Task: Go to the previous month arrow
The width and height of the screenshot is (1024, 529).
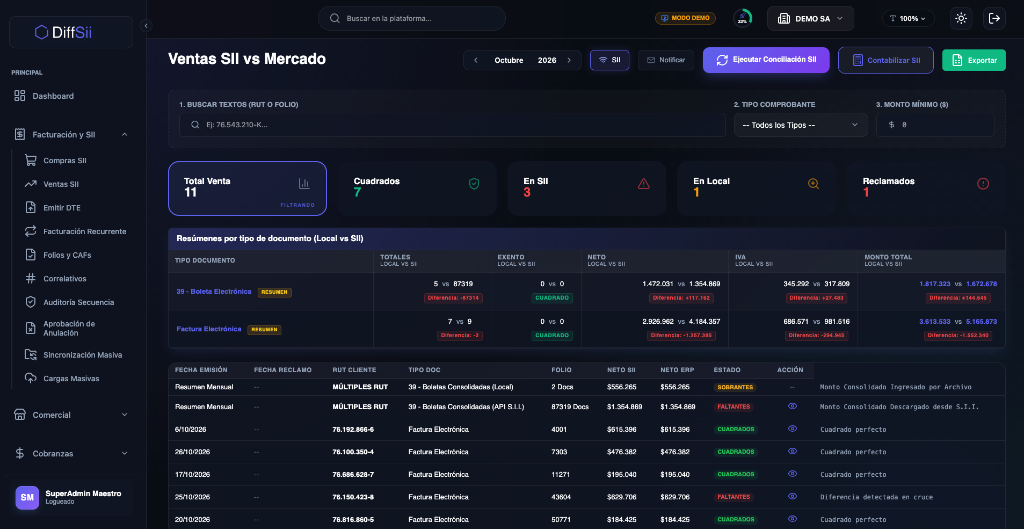Action: 476,60
